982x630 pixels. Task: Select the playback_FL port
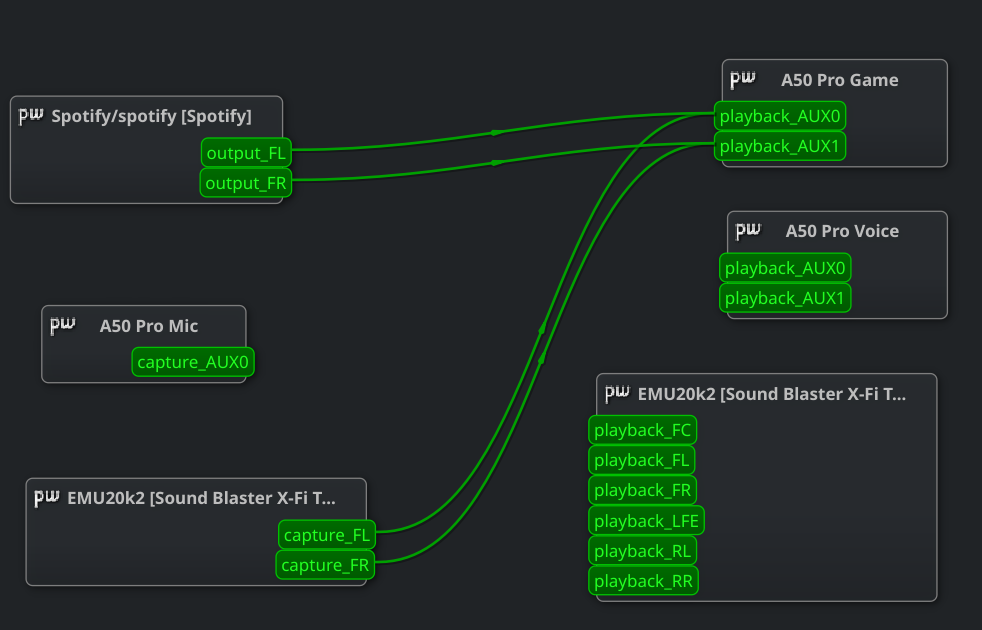click(x=642, y=460)
